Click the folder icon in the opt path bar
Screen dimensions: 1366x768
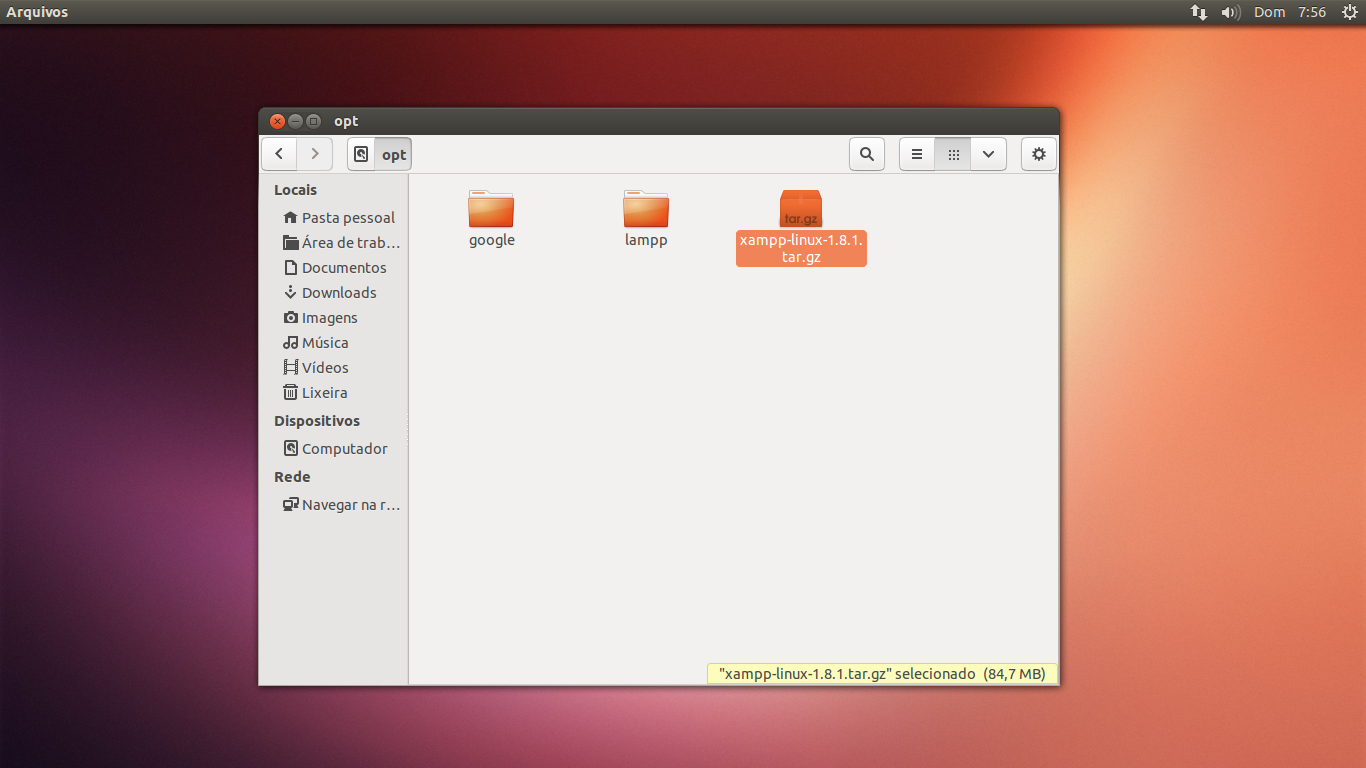(361, 154)
